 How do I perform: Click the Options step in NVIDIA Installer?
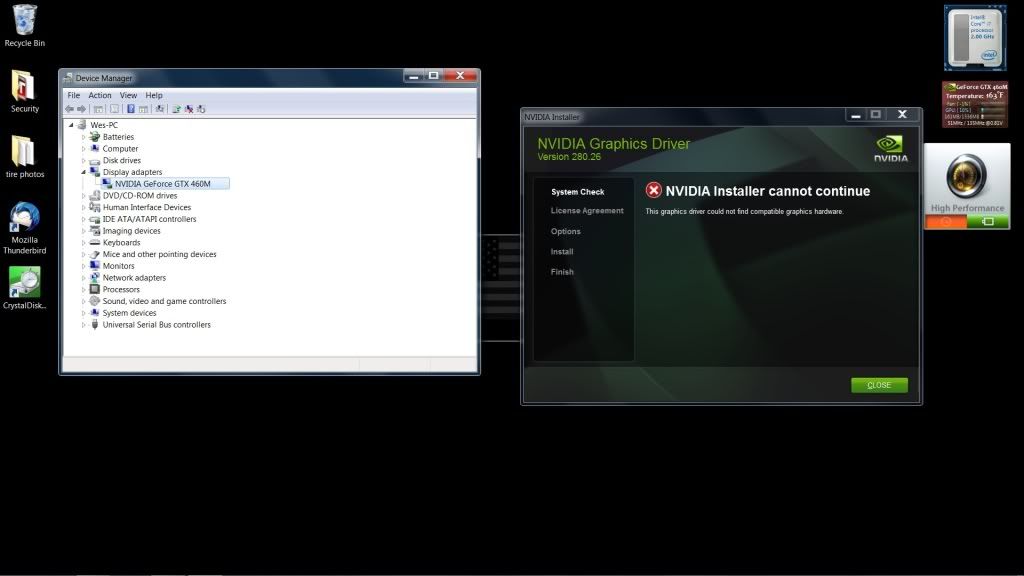tap(565, 231)
